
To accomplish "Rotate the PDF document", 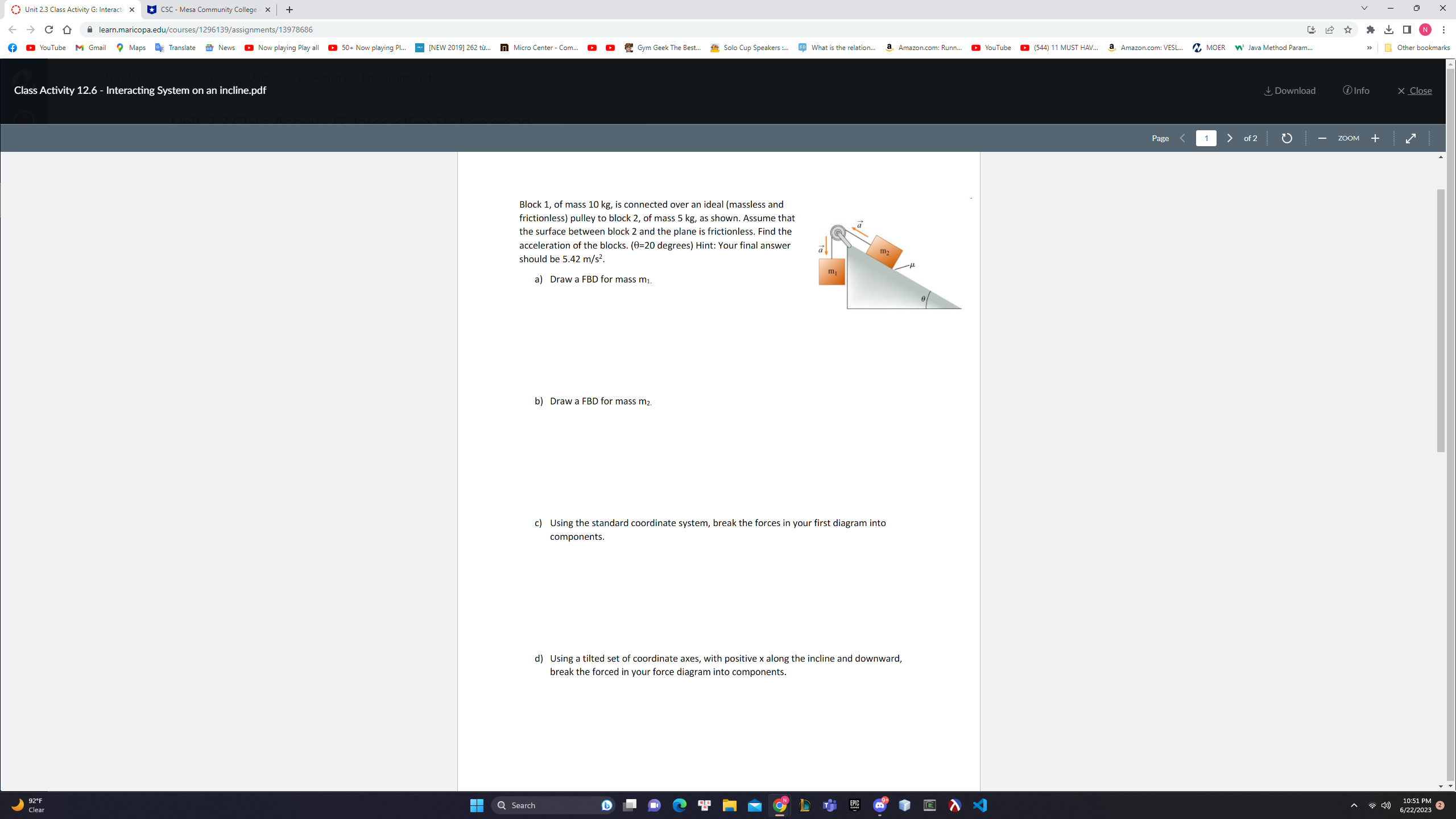I will (1287, 138).
